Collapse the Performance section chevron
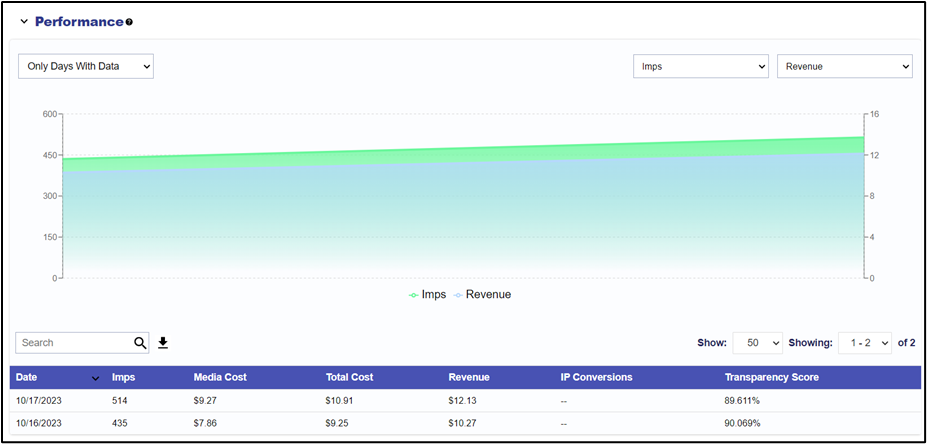The image size is (927, 444). (x=24, y=22)
